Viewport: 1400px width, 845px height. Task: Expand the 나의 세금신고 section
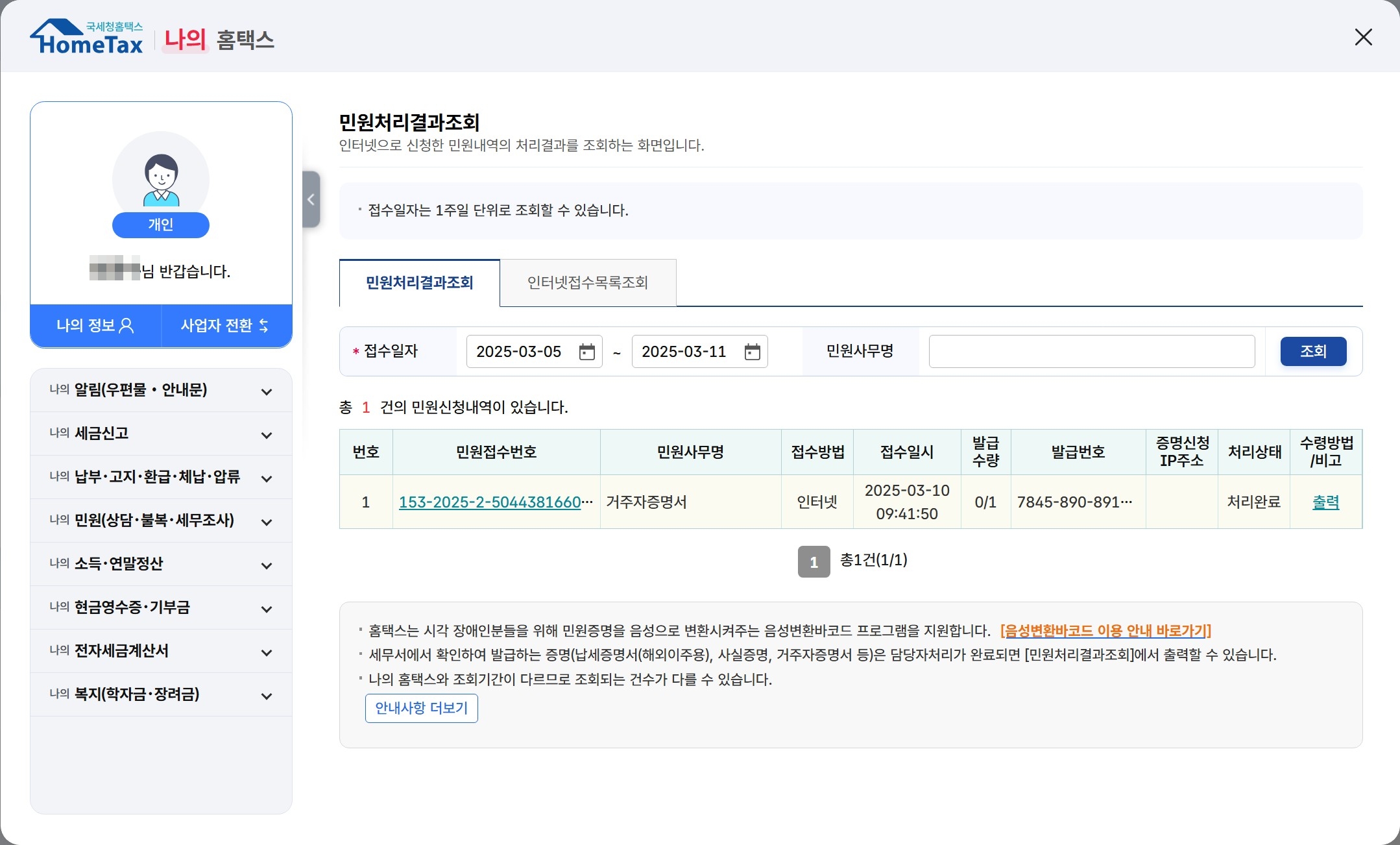click(x=161, y=434)
